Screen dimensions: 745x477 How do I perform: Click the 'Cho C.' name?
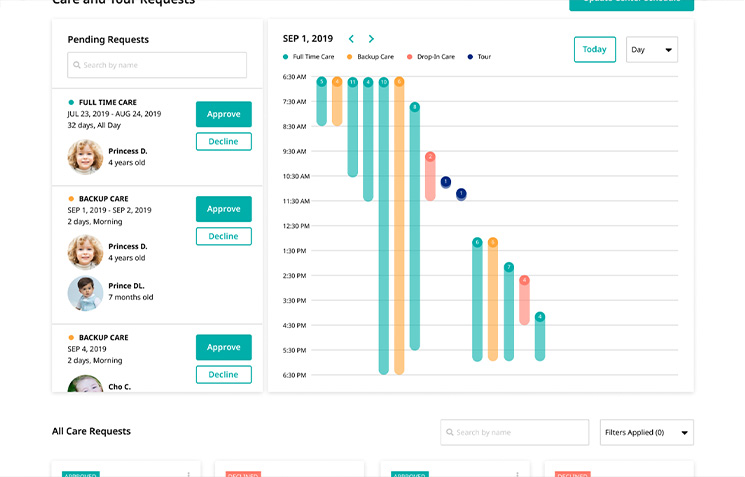click(x=120, y=387)
